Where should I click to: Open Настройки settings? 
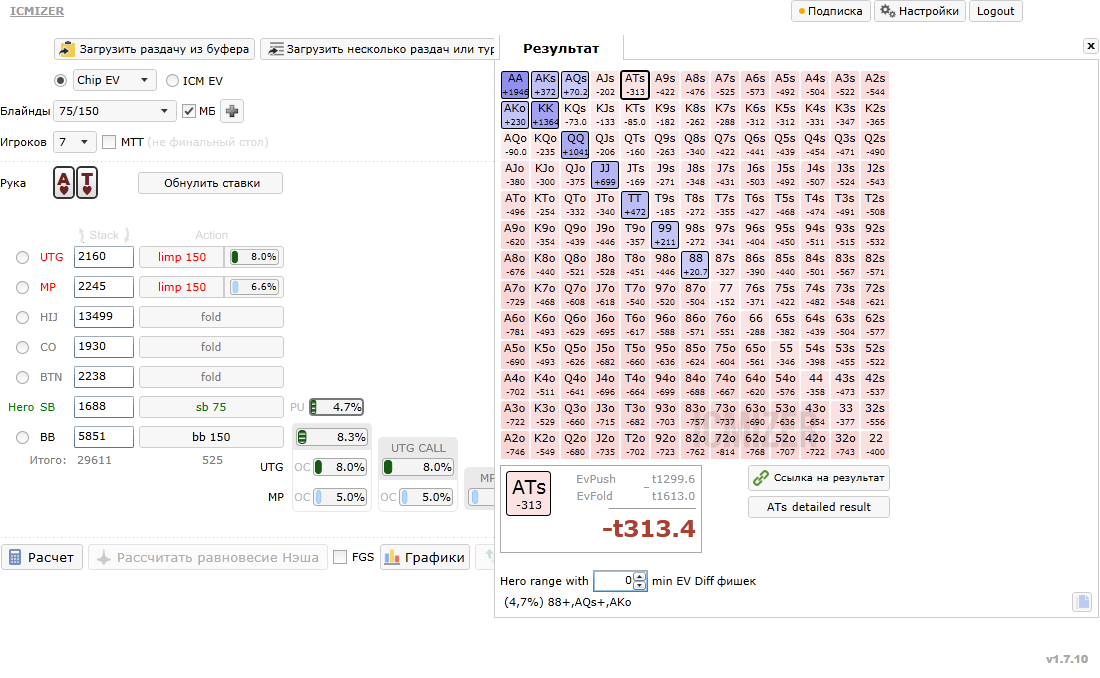(x=920, y=11)
